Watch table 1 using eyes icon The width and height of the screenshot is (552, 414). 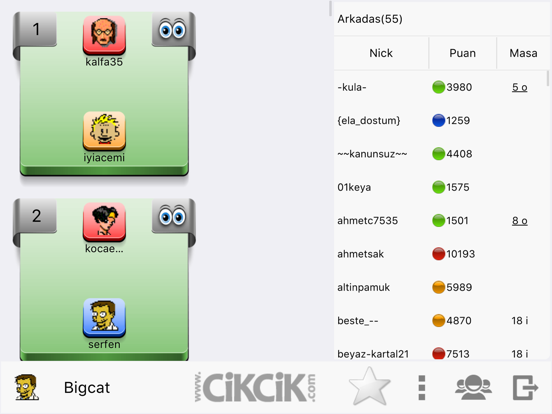pyautogui.click(x=172, y=29)
